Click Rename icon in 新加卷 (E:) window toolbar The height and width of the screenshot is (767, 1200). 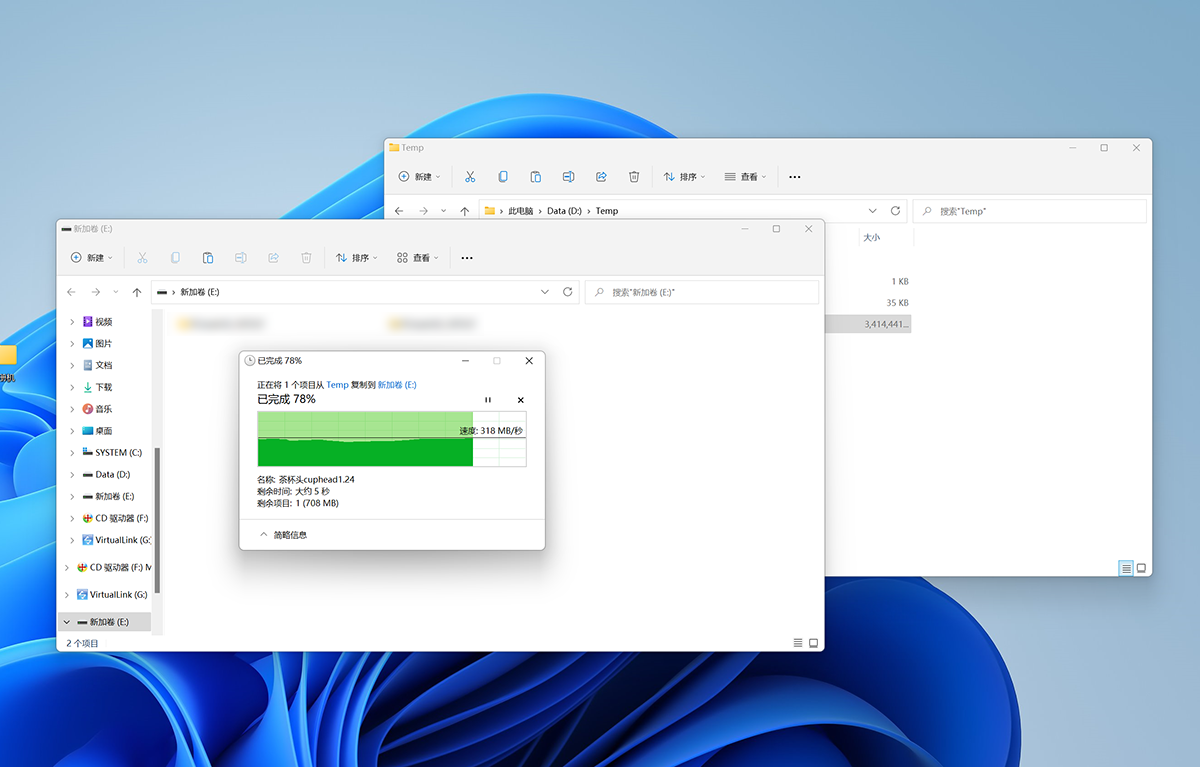241,258
